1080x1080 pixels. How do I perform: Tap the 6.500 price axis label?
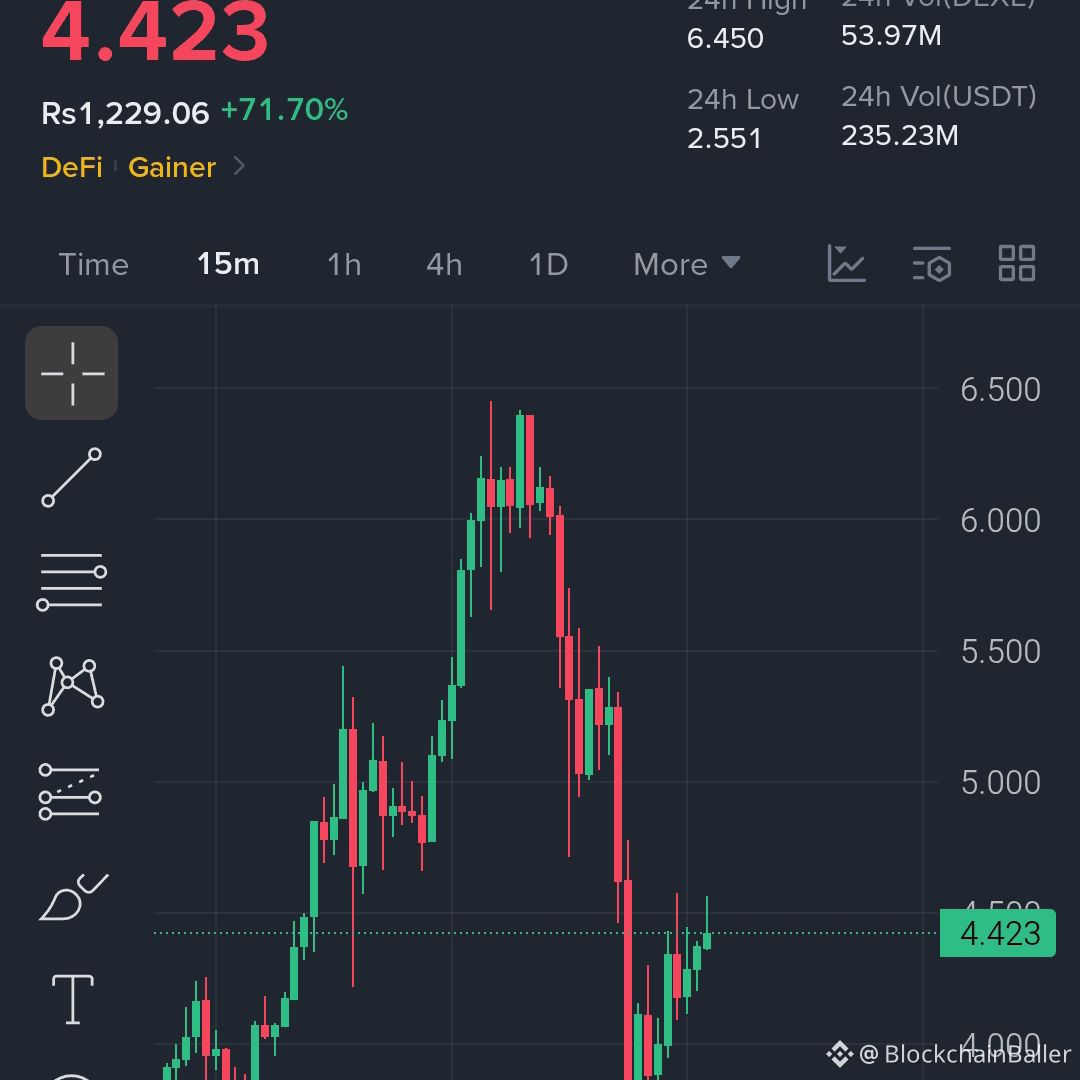(1000, 390)
